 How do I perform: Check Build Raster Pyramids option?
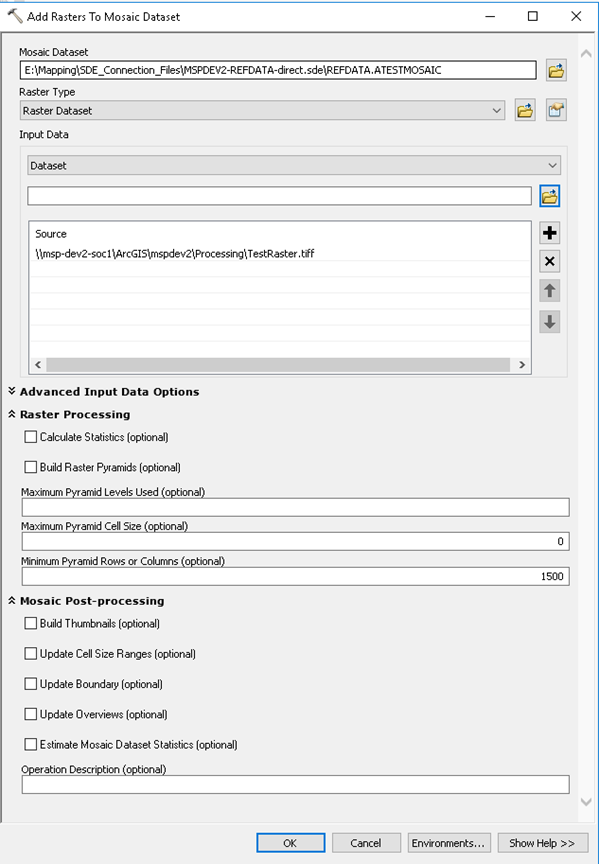pos(31,467)
